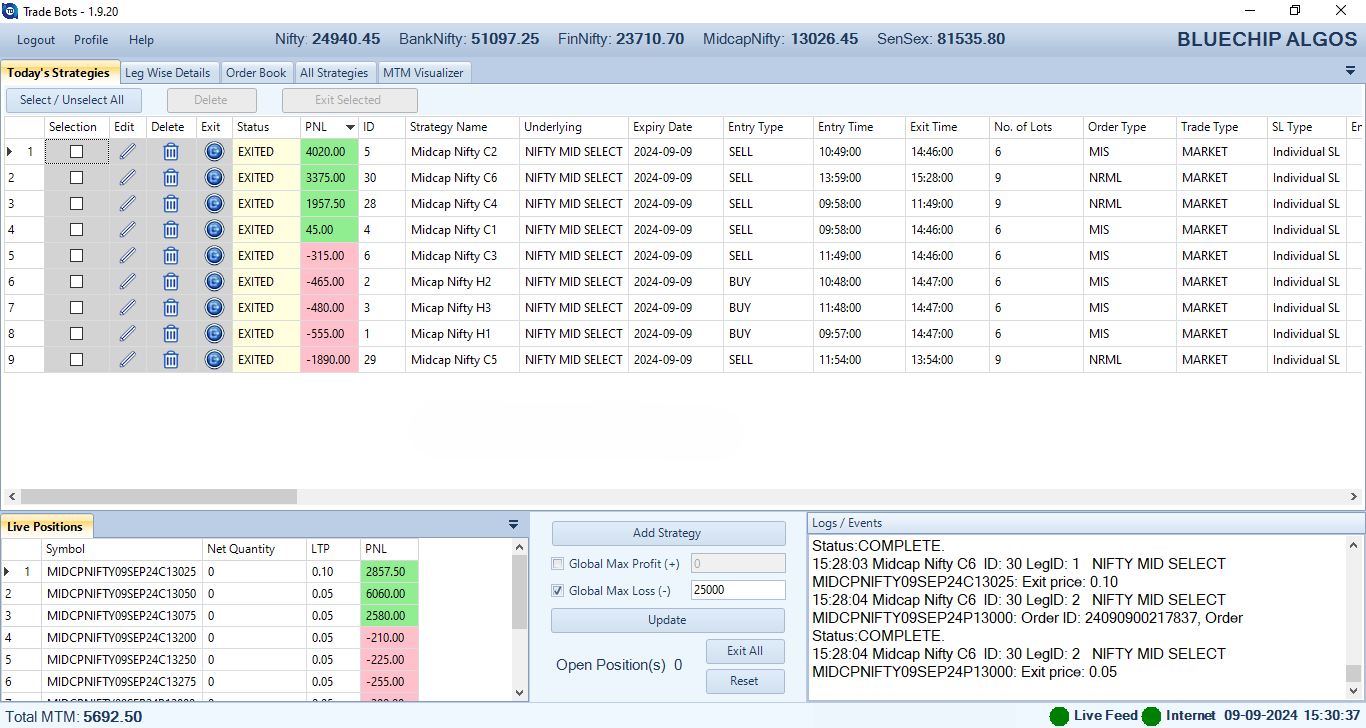Viewport: 1366px width, 728px height.
Task: Click PNL cell showing -1890.00
Action: click(329, 359)
